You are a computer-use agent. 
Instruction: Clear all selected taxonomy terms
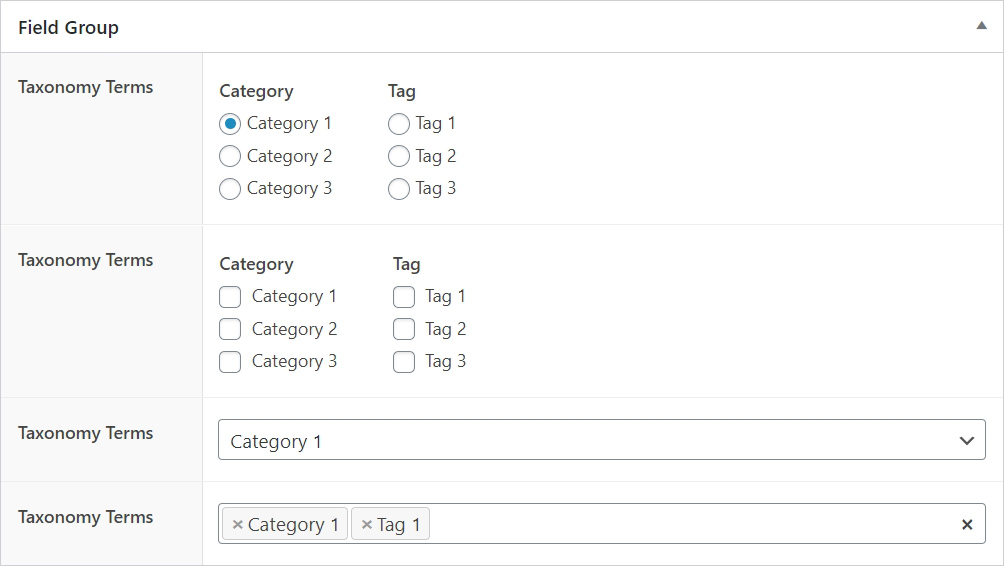point(967,525)
